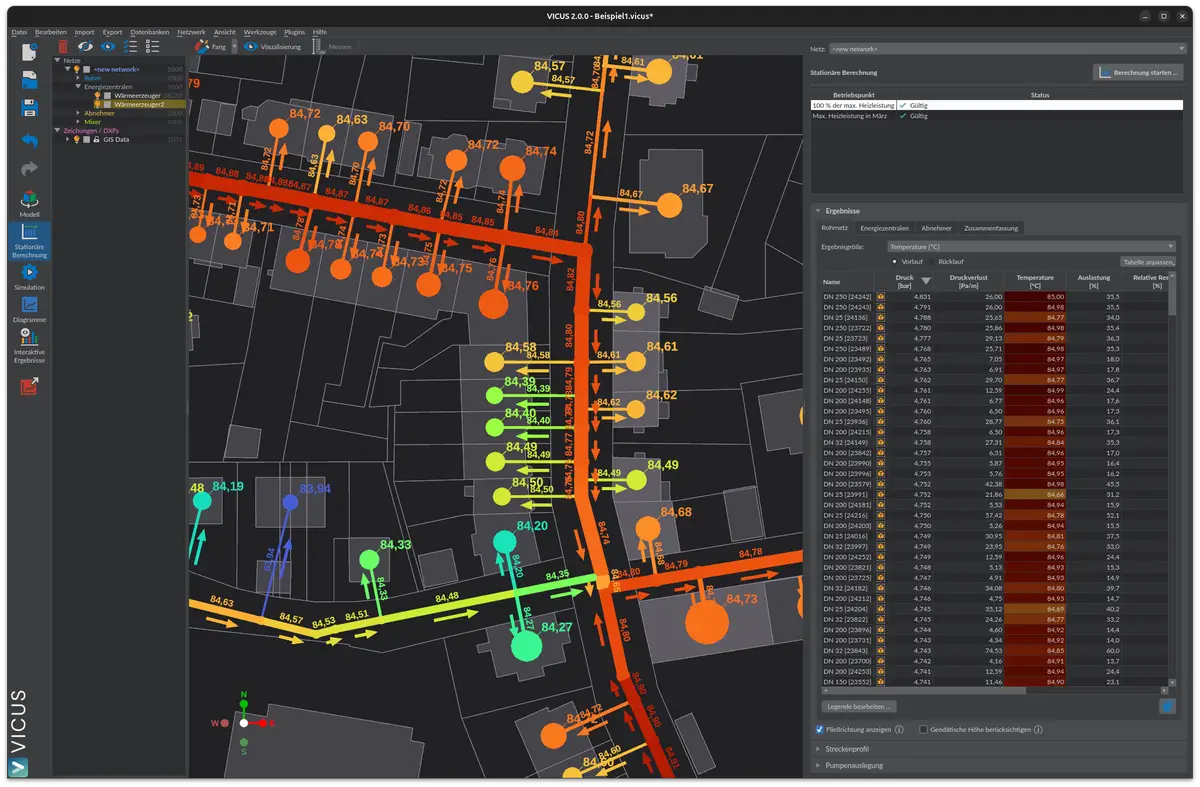Click the pipe icon in DN 250 [24242] row
The height and width of the screenshot is (787, 1200).
[x=881, y=297]
